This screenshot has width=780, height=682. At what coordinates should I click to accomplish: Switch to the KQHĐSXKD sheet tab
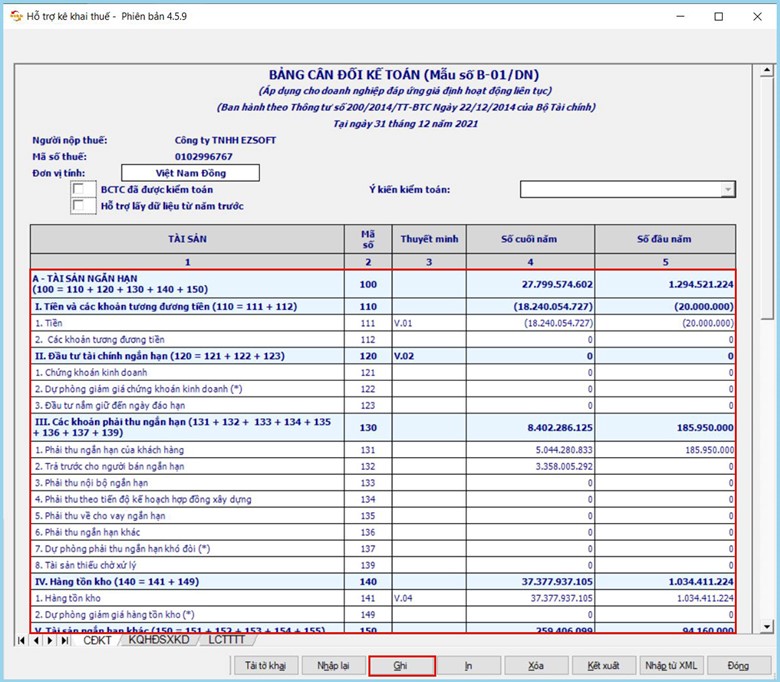(158, 641)
